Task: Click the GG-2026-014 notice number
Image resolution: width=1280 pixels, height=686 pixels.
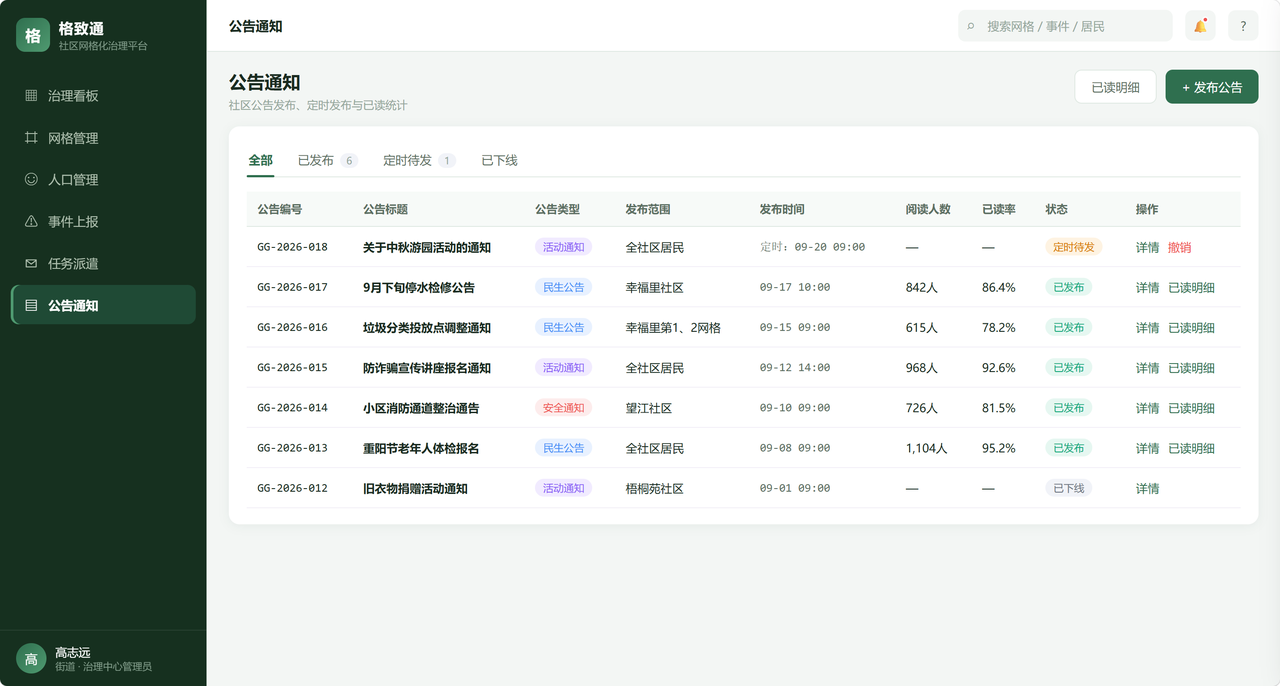Action: (292, 408)
